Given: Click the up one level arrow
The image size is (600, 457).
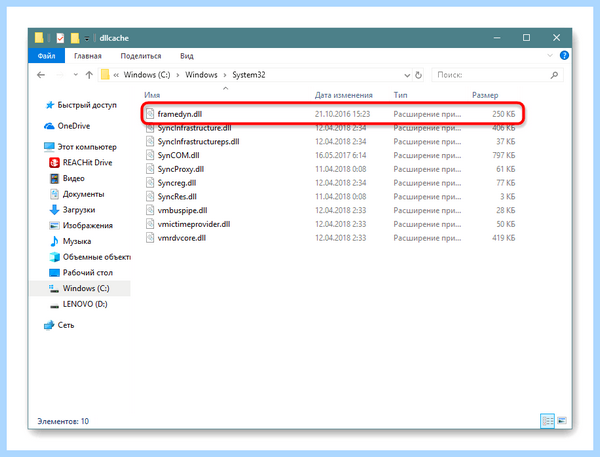Looking at the screenshot, I should click(x=89, y=75).
